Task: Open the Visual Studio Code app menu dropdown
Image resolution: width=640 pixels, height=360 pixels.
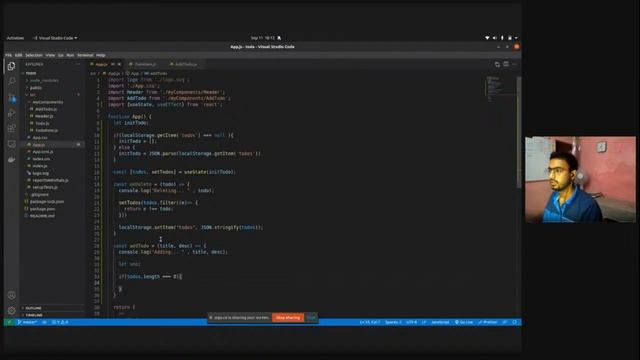Action: 55,38
